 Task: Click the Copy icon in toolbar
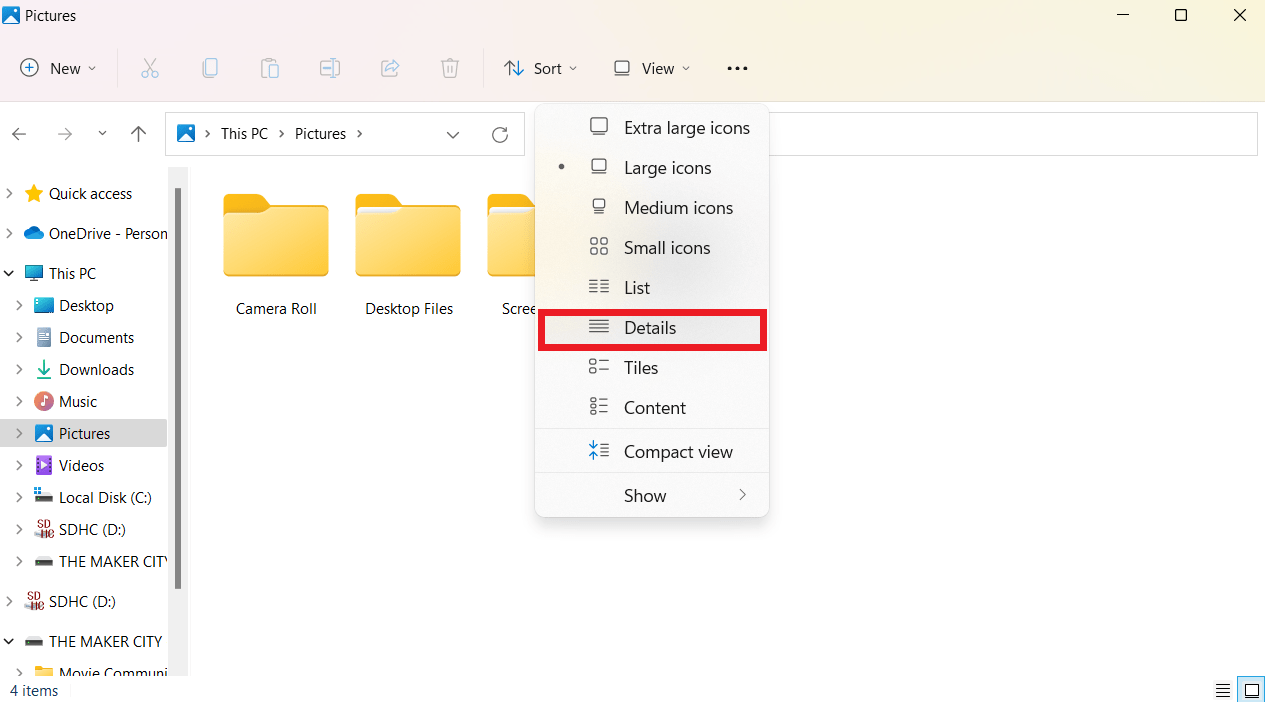[210, 68]
